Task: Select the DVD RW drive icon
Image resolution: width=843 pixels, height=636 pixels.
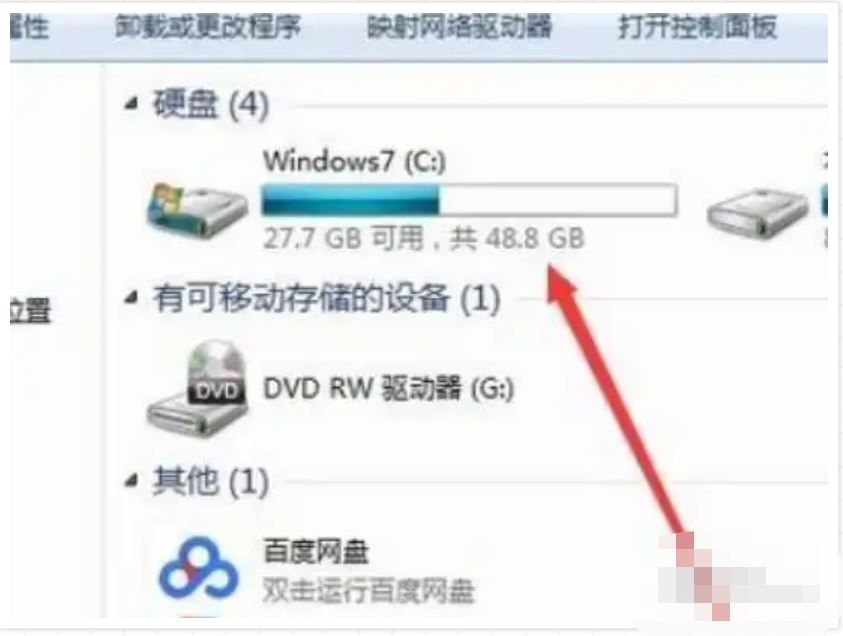Action: (x=197, y=389)
